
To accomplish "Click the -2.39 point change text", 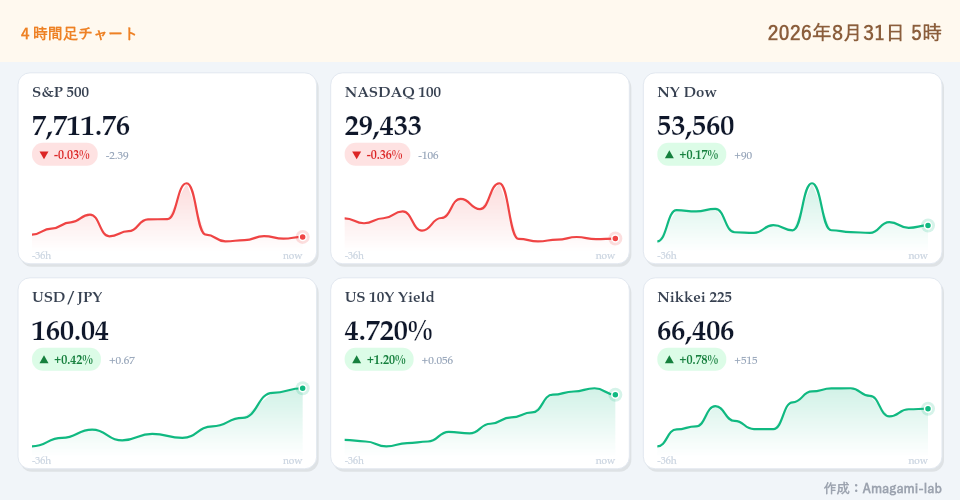I will 117,155.
